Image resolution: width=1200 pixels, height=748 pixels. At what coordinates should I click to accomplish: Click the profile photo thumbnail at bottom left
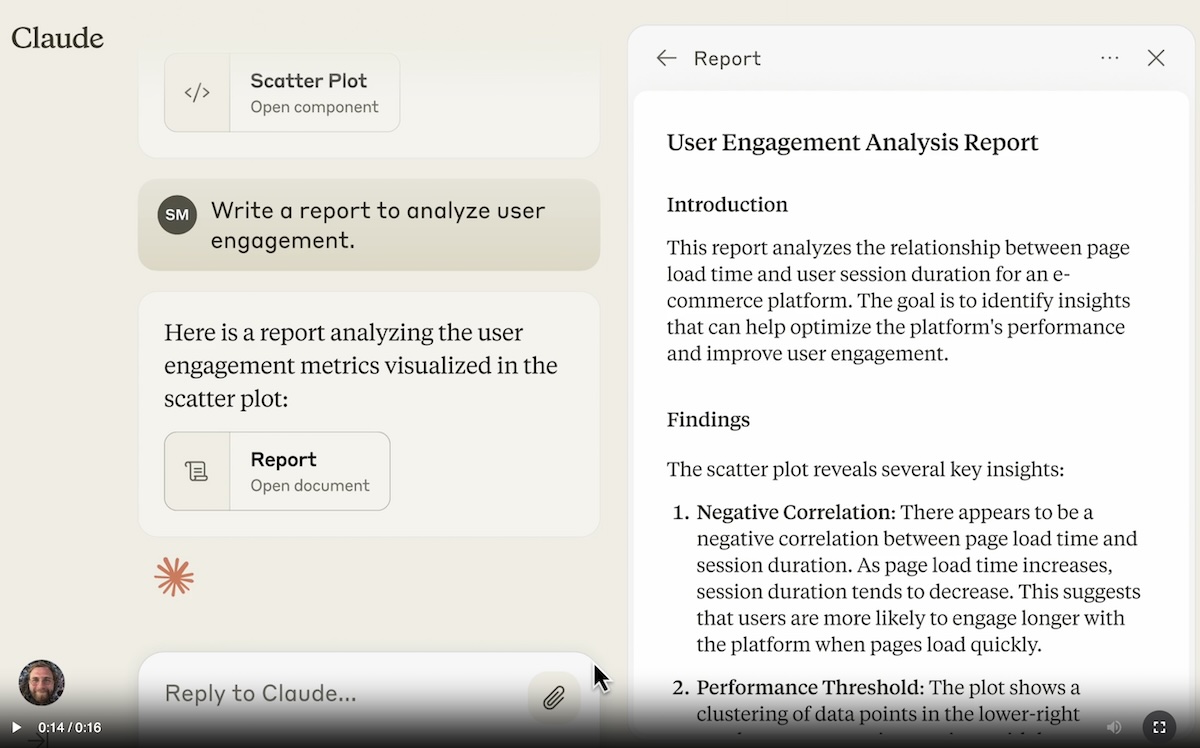42,682
